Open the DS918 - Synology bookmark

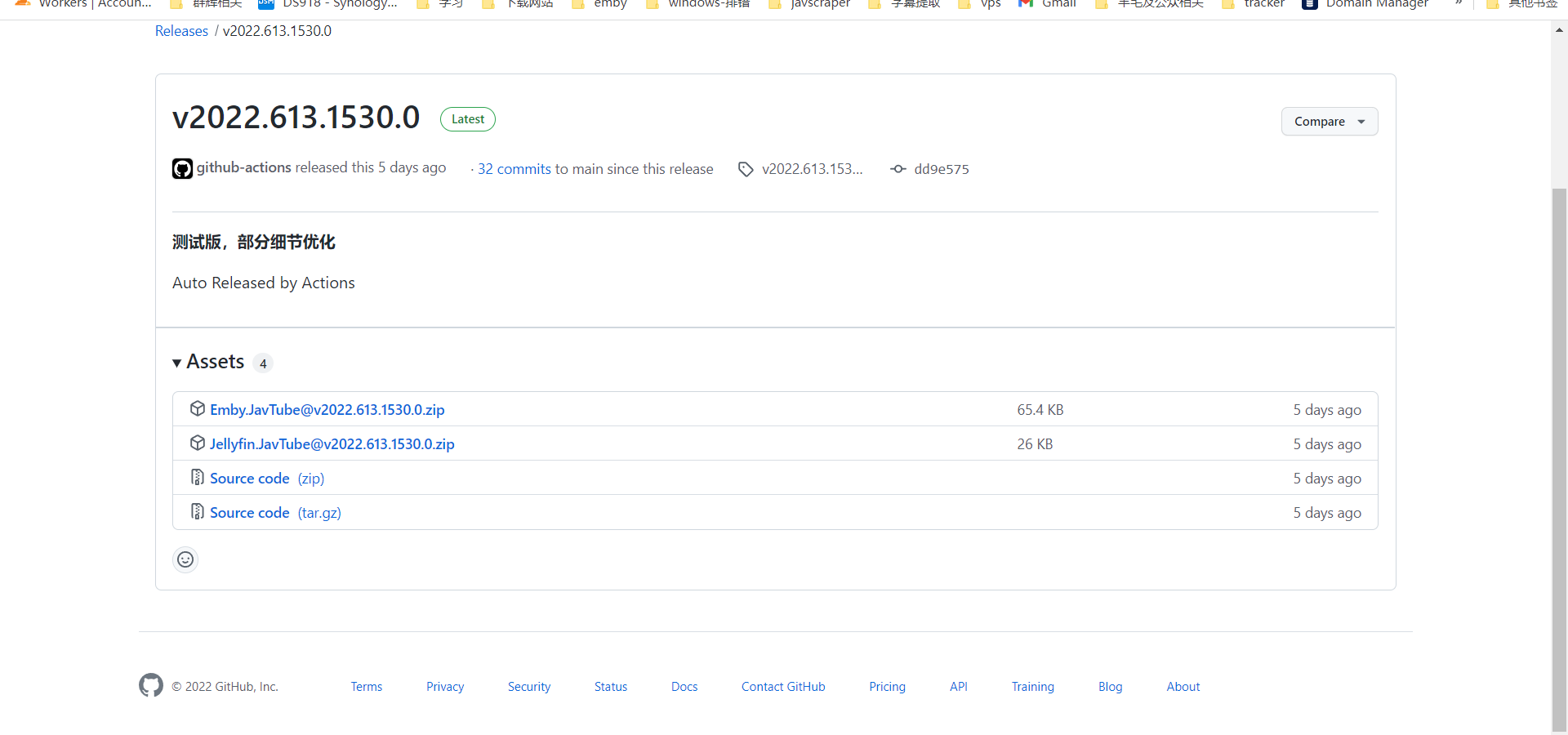pyautogui.click(x=327, y=3)
